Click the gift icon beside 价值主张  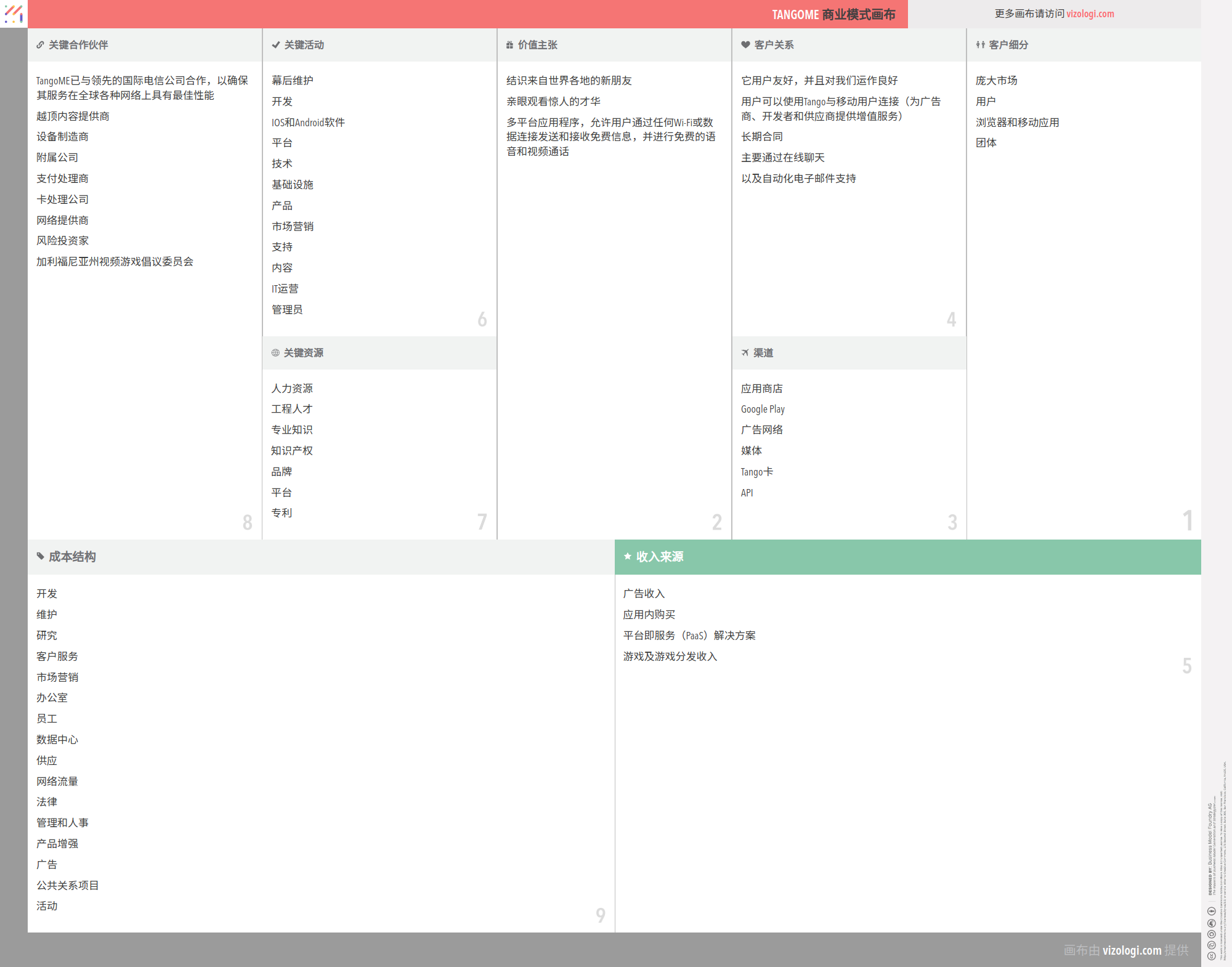[x=509, y=45]
